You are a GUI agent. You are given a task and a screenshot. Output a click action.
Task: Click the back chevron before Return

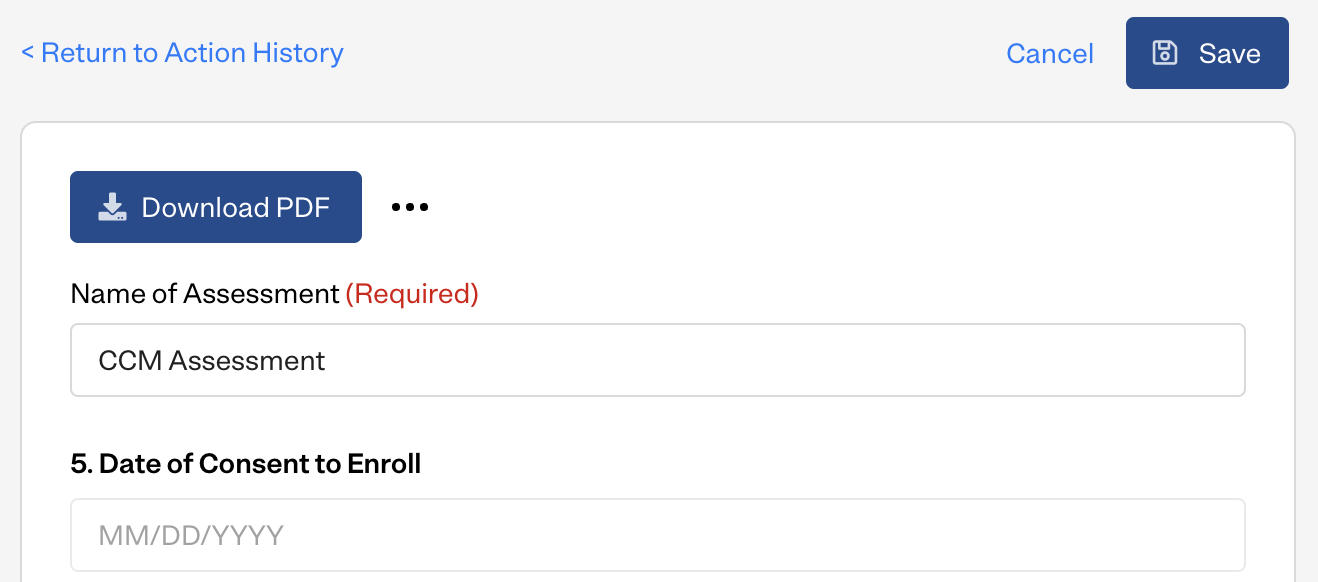27,53
